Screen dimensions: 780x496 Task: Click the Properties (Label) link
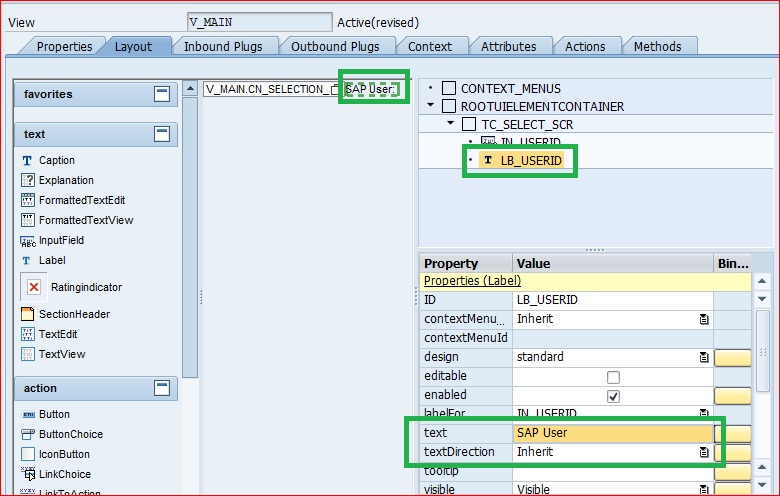pyautogui.click(x=472, y=281)
